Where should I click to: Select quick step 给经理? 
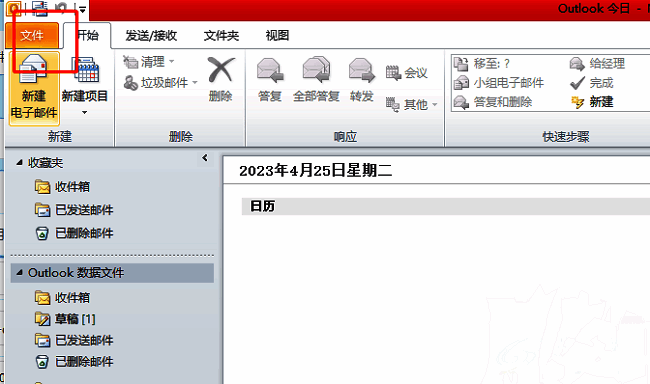[597, 63]
